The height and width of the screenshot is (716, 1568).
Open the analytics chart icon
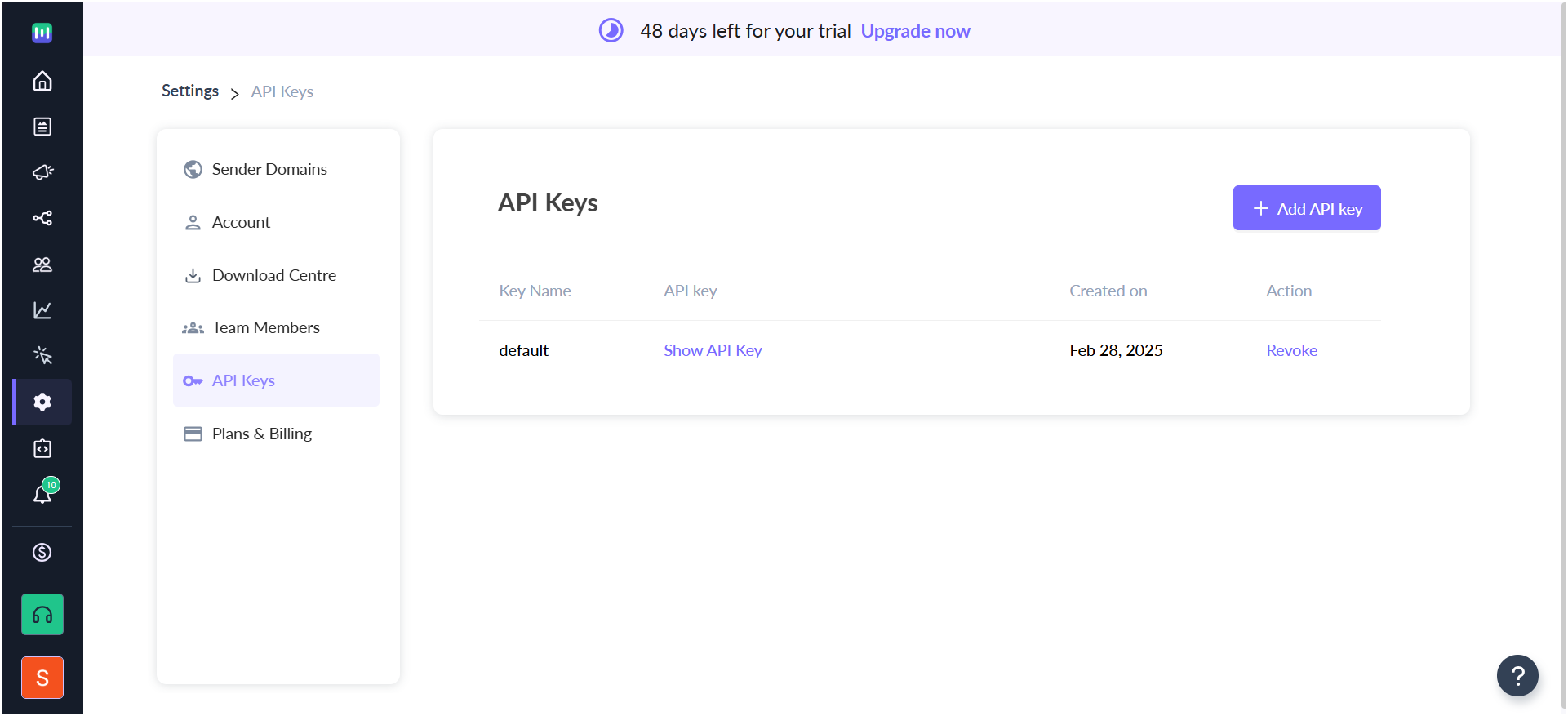click(x=42, y=310)
